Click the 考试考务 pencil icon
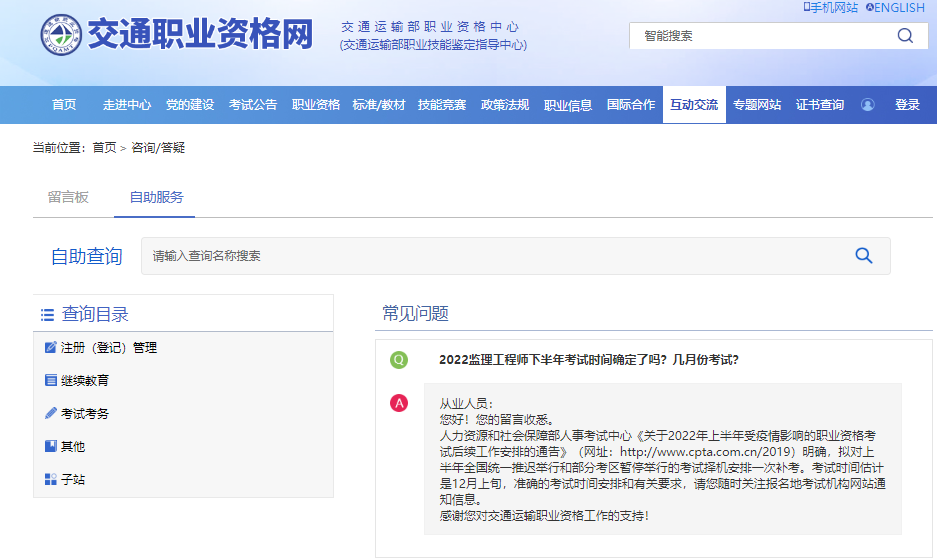The height and width of the screenshot is (560, 937). click(x=51, y=413)
